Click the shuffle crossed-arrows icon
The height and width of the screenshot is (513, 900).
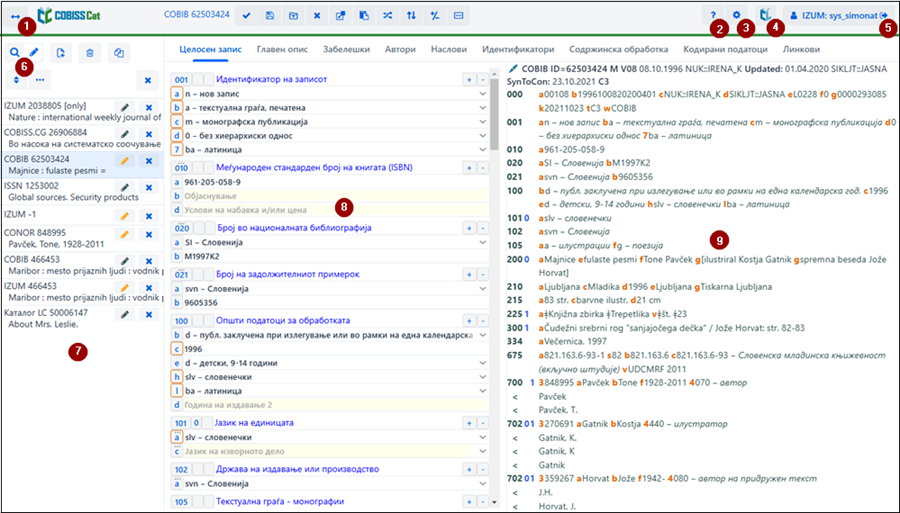click(x=387, y=15)
